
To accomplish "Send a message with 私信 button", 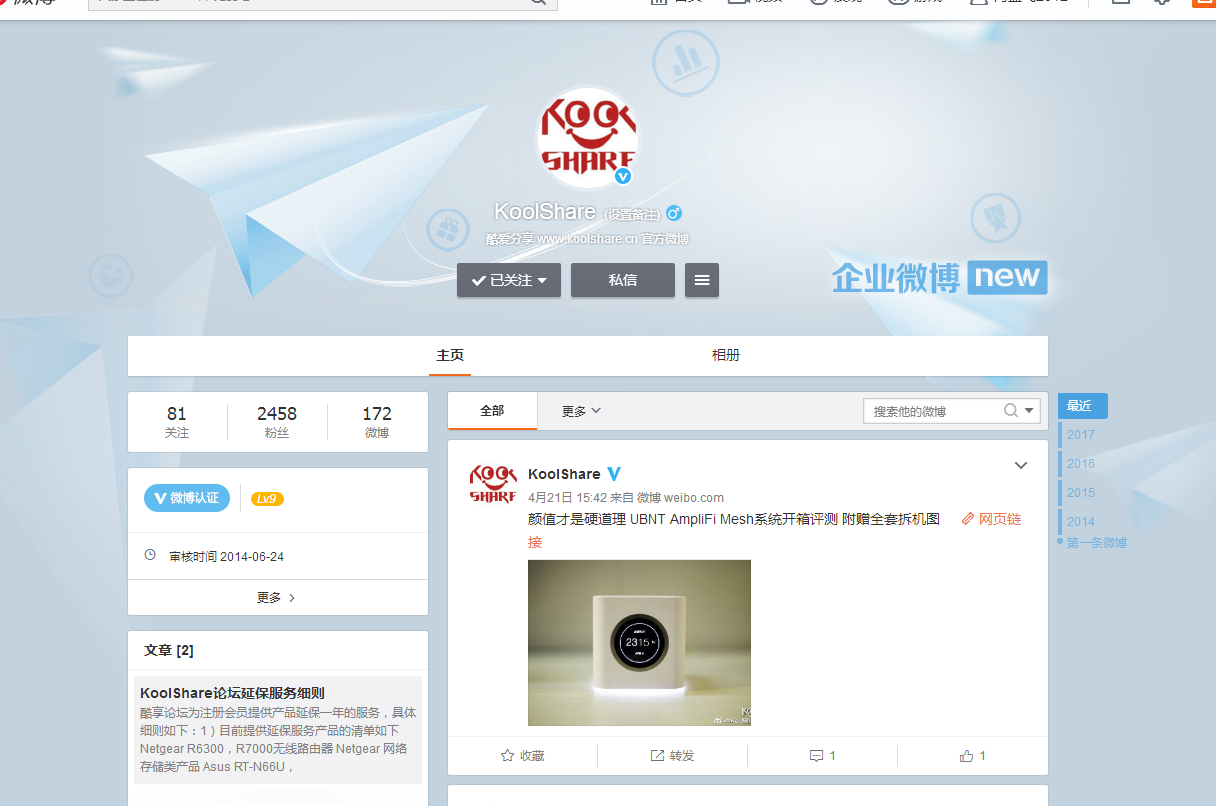I will click(622, 280).
